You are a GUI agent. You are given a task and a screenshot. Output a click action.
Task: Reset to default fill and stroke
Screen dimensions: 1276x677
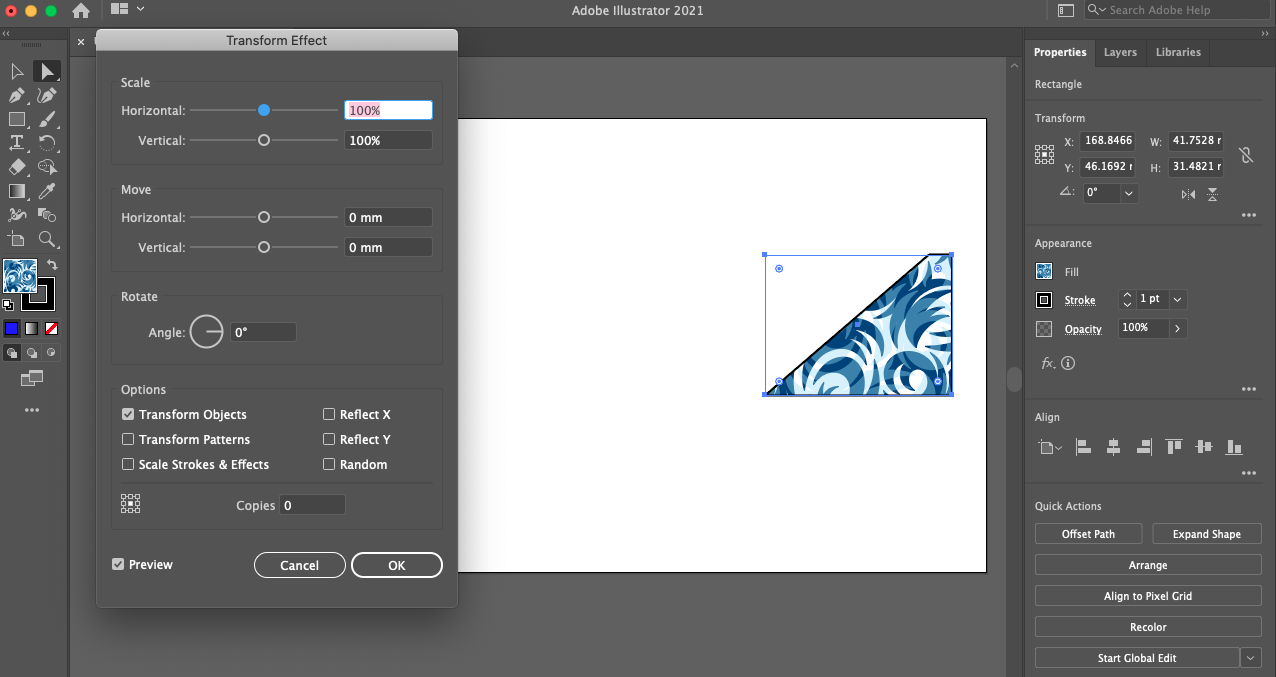click(x=8, y=304)
